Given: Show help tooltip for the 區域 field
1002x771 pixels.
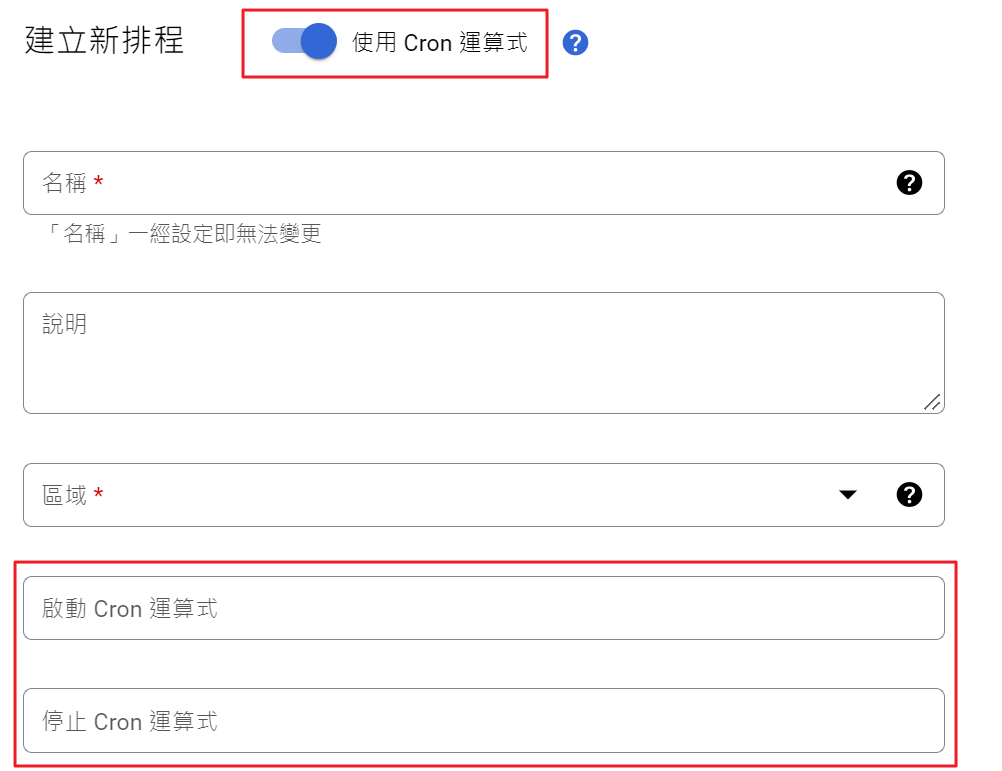Looking at the screenshot, I should click(x=909, y=494).
